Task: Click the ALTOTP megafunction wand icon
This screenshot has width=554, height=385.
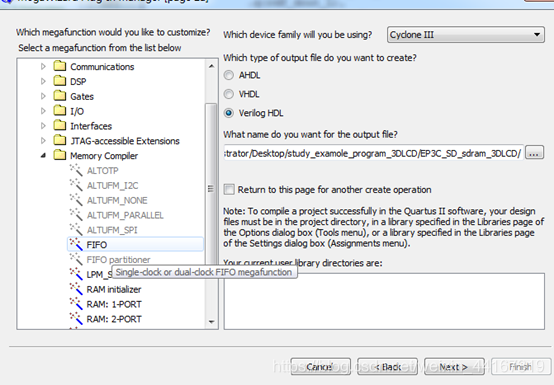Action: (x=76, y=170)
